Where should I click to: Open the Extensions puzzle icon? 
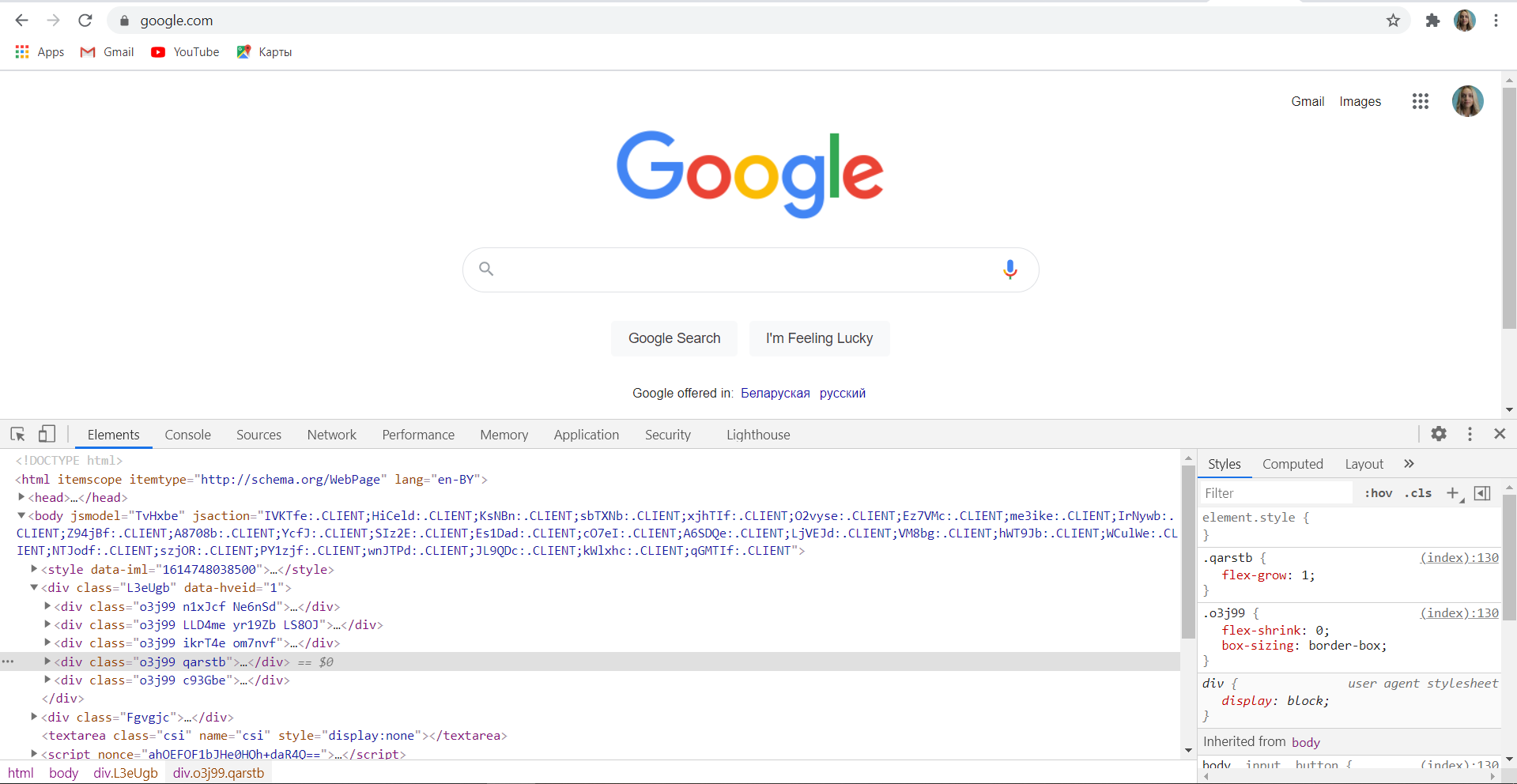1432,21
